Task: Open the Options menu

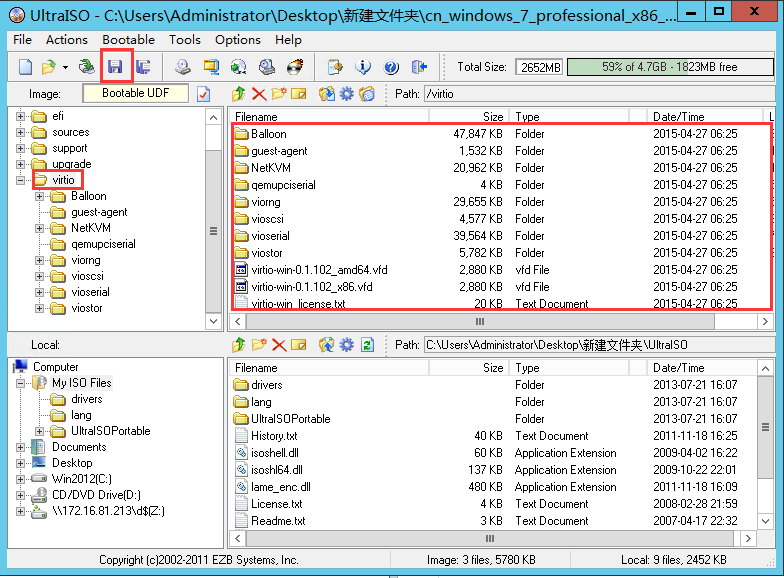Action: tap(238, 40)
